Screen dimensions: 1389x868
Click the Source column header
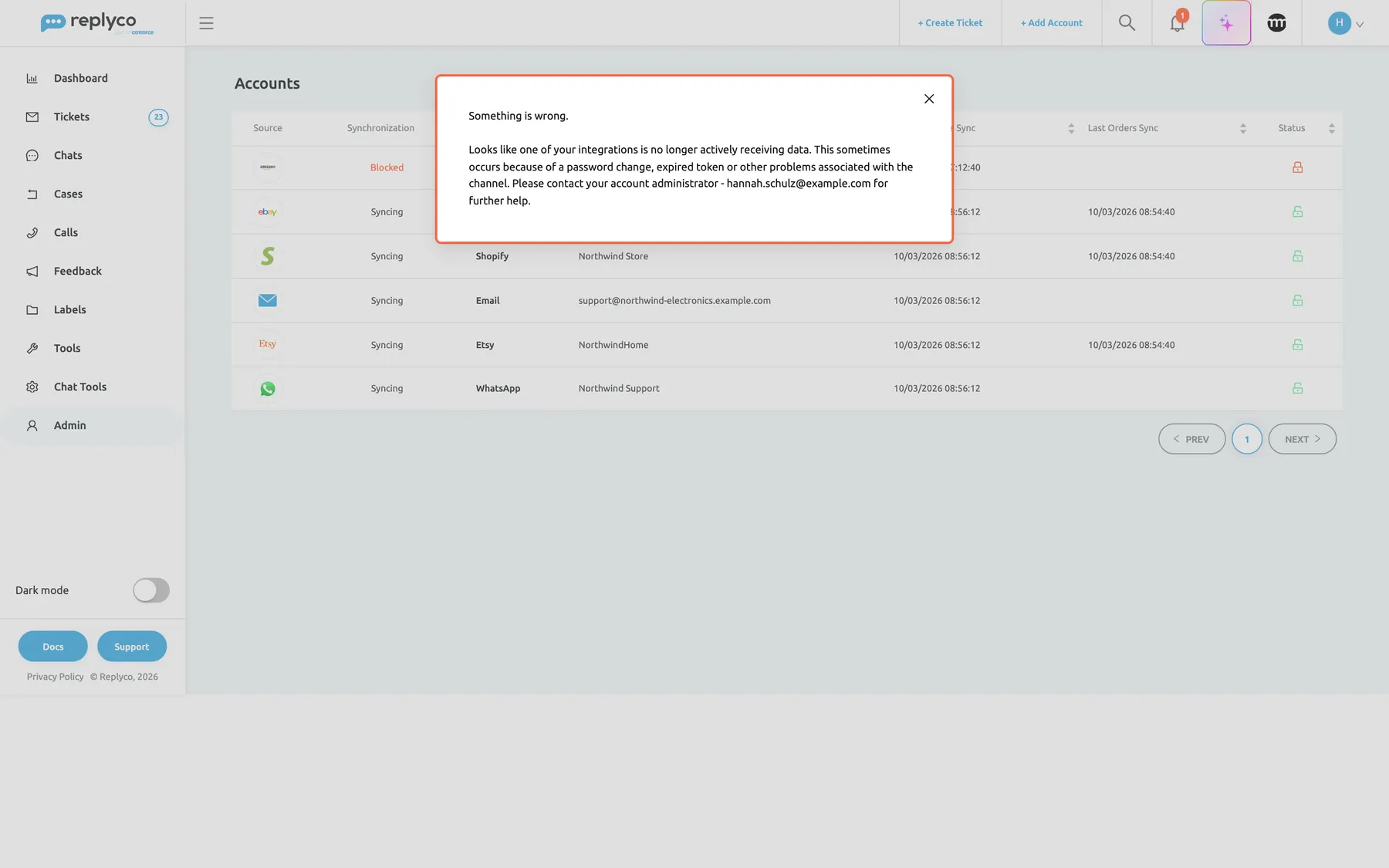coord(268,128)
